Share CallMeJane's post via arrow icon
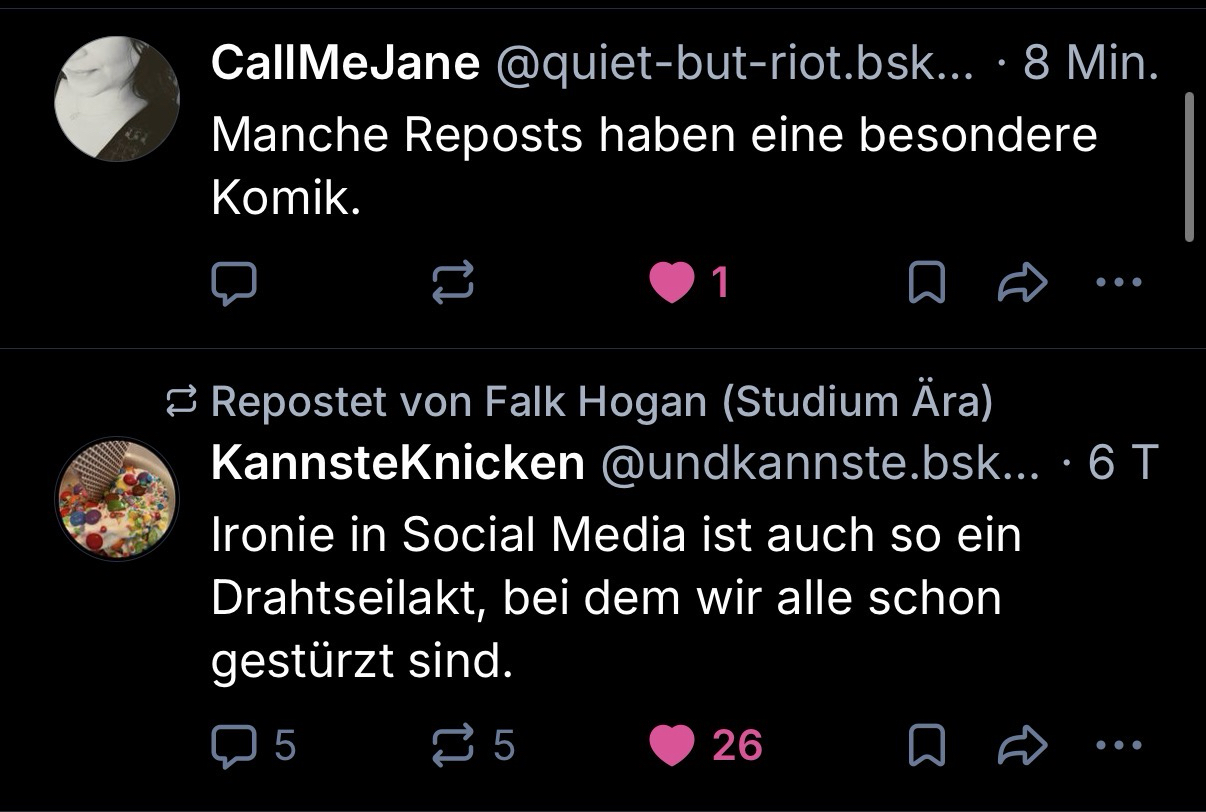Screen dimensions: 1206x812 1023,285
